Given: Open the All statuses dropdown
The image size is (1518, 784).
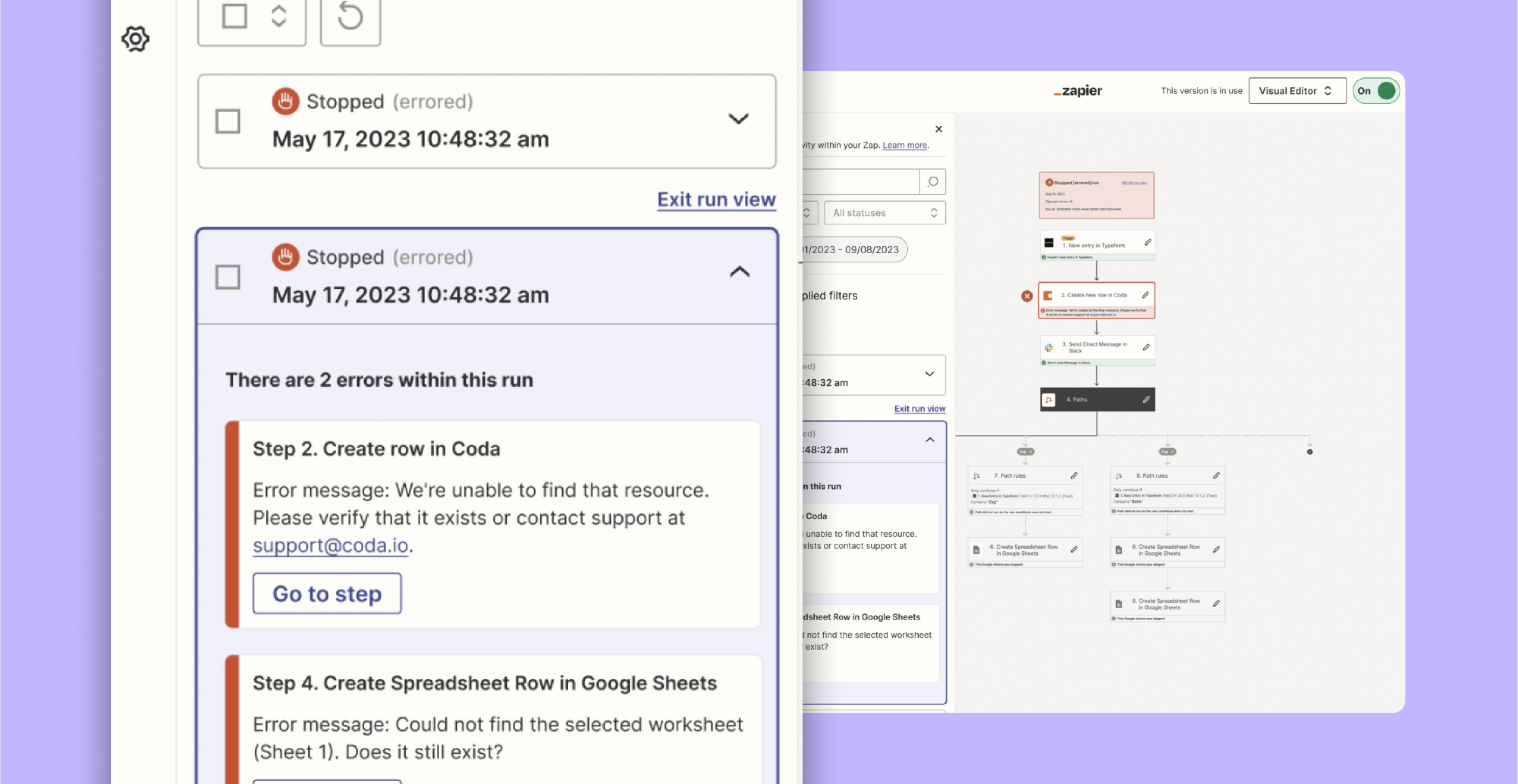Looking at the screenshot, I should click(885, 213).
